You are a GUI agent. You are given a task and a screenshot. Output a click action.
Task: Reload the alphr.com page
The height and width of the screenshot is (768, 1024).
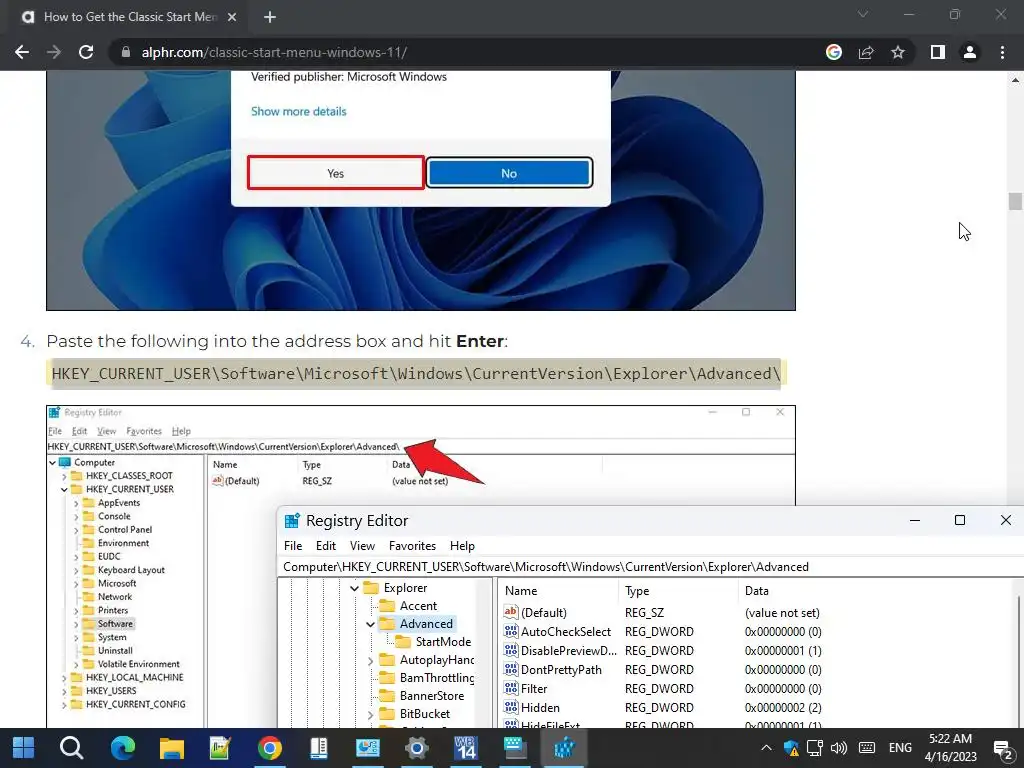(86, 52)
